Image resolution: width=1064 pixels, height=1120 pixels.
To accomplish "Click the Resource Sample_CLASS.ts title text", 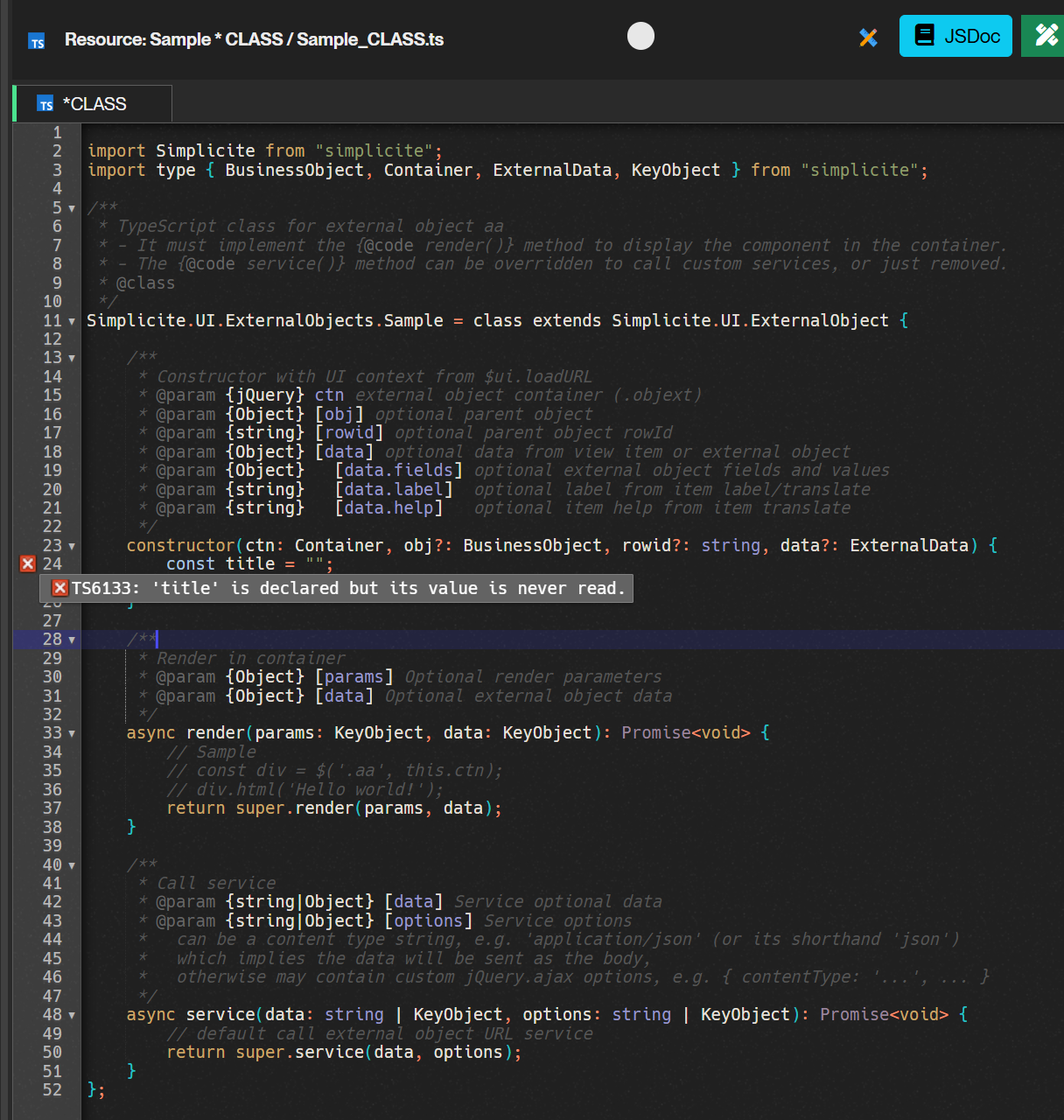I will 254,39.
